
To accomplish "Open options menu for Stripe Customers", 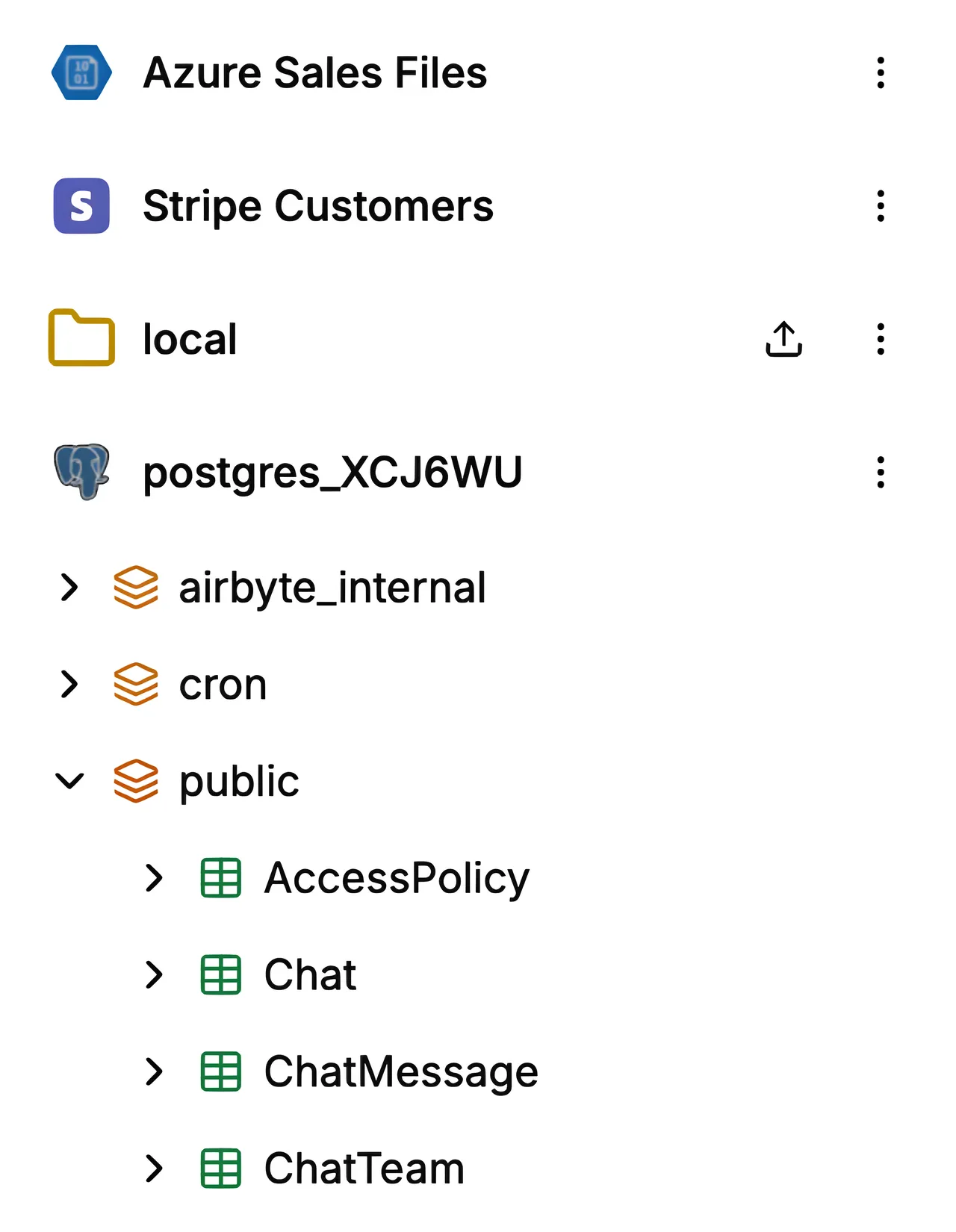I will (x=881, y=206).
